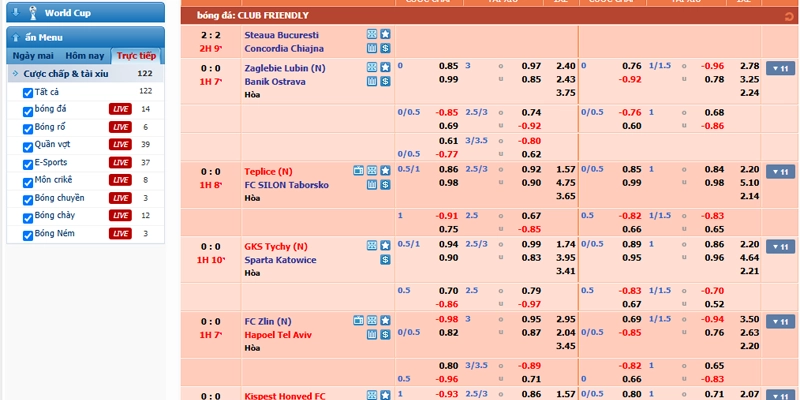This screenshot has height=400, width=800.
Task: Click the dollar icon beside Concordia Chiajna
Action: [x=385, y=48]
